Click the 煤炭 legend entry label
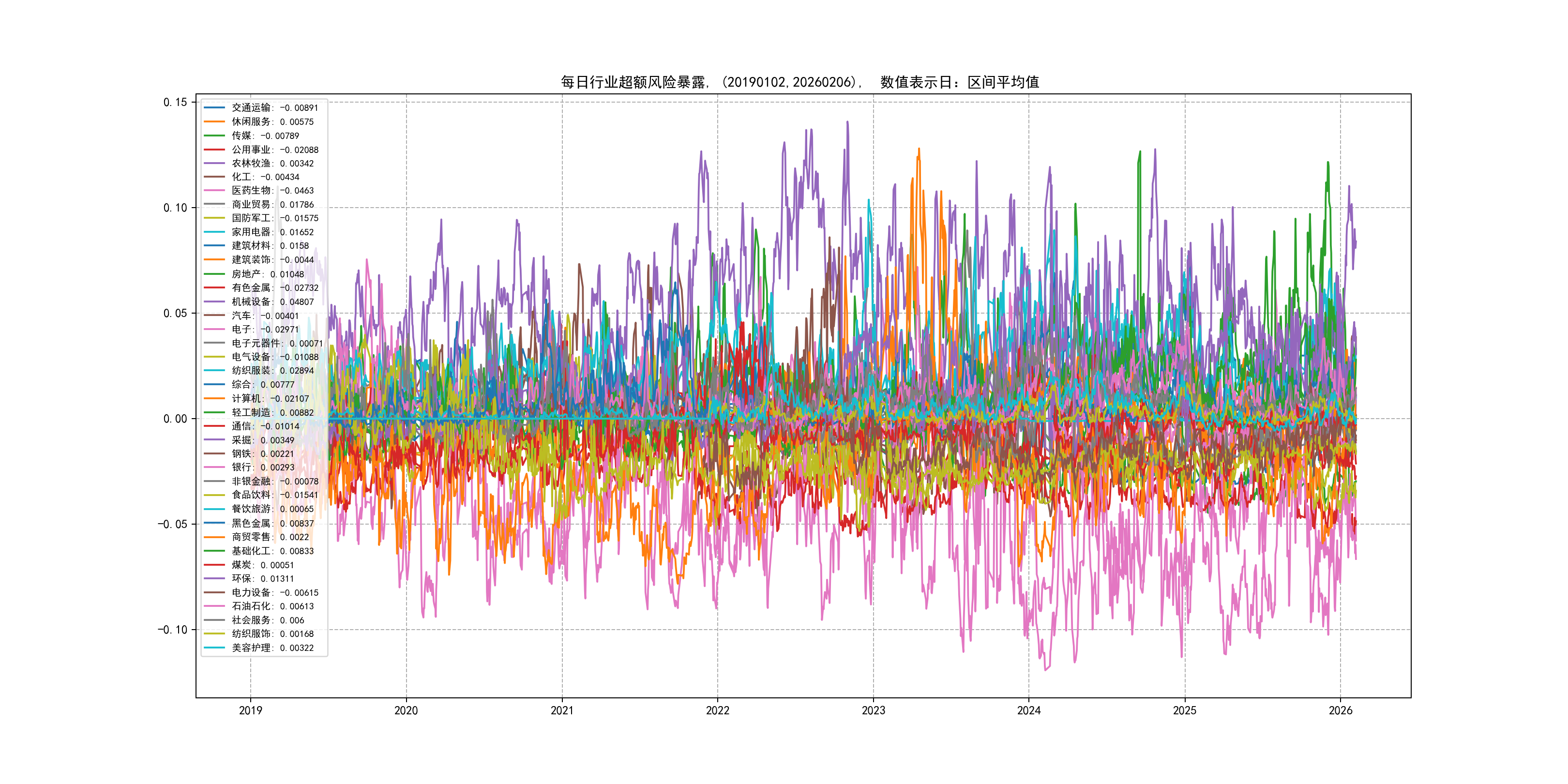 click(263, 565)
